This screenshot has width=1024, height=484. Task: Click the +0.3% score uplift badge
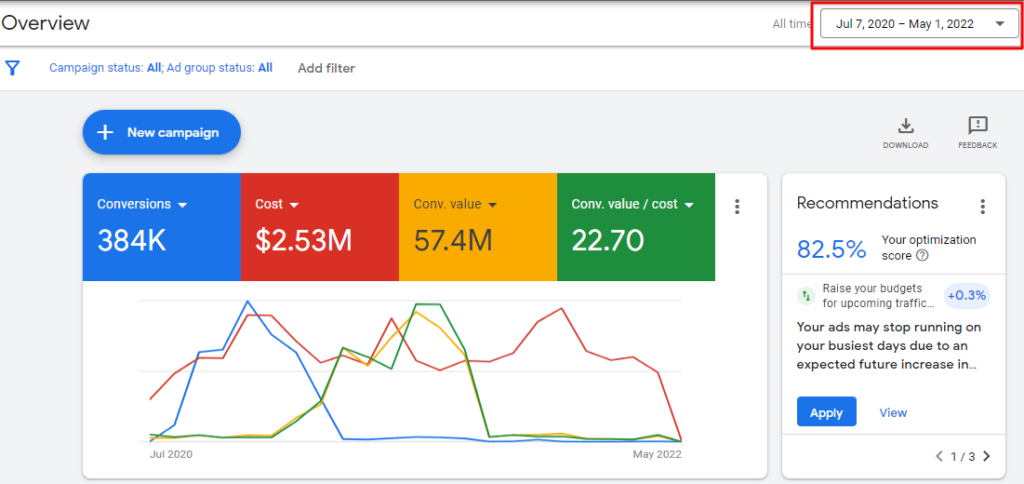tap(967, 296)
